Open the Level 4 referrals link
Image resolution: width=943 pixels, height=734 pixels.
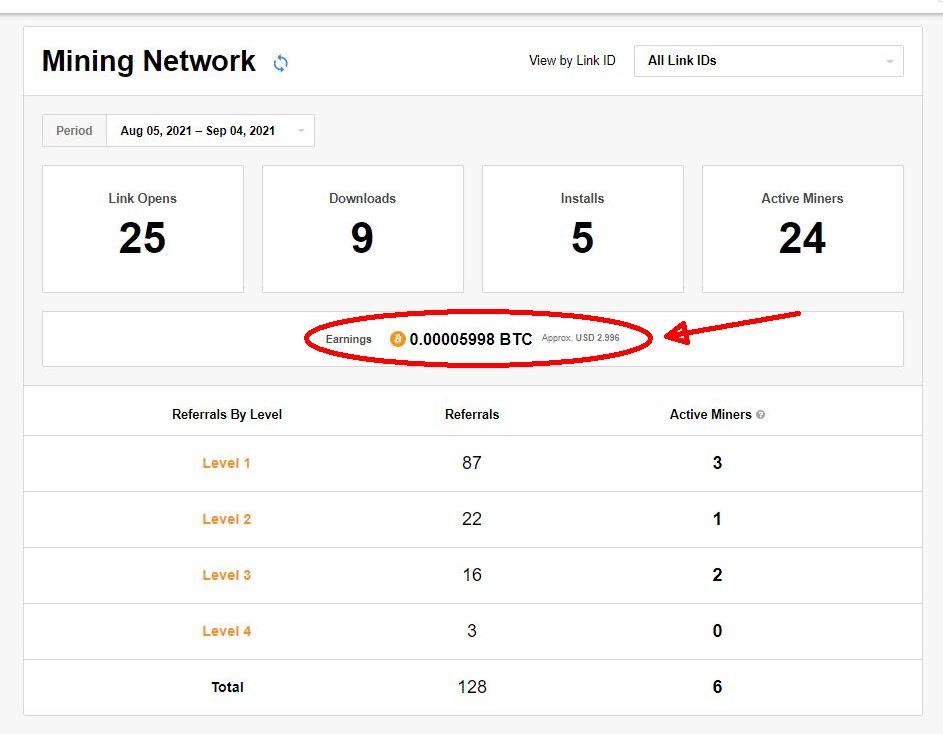[x=226, y=631]
